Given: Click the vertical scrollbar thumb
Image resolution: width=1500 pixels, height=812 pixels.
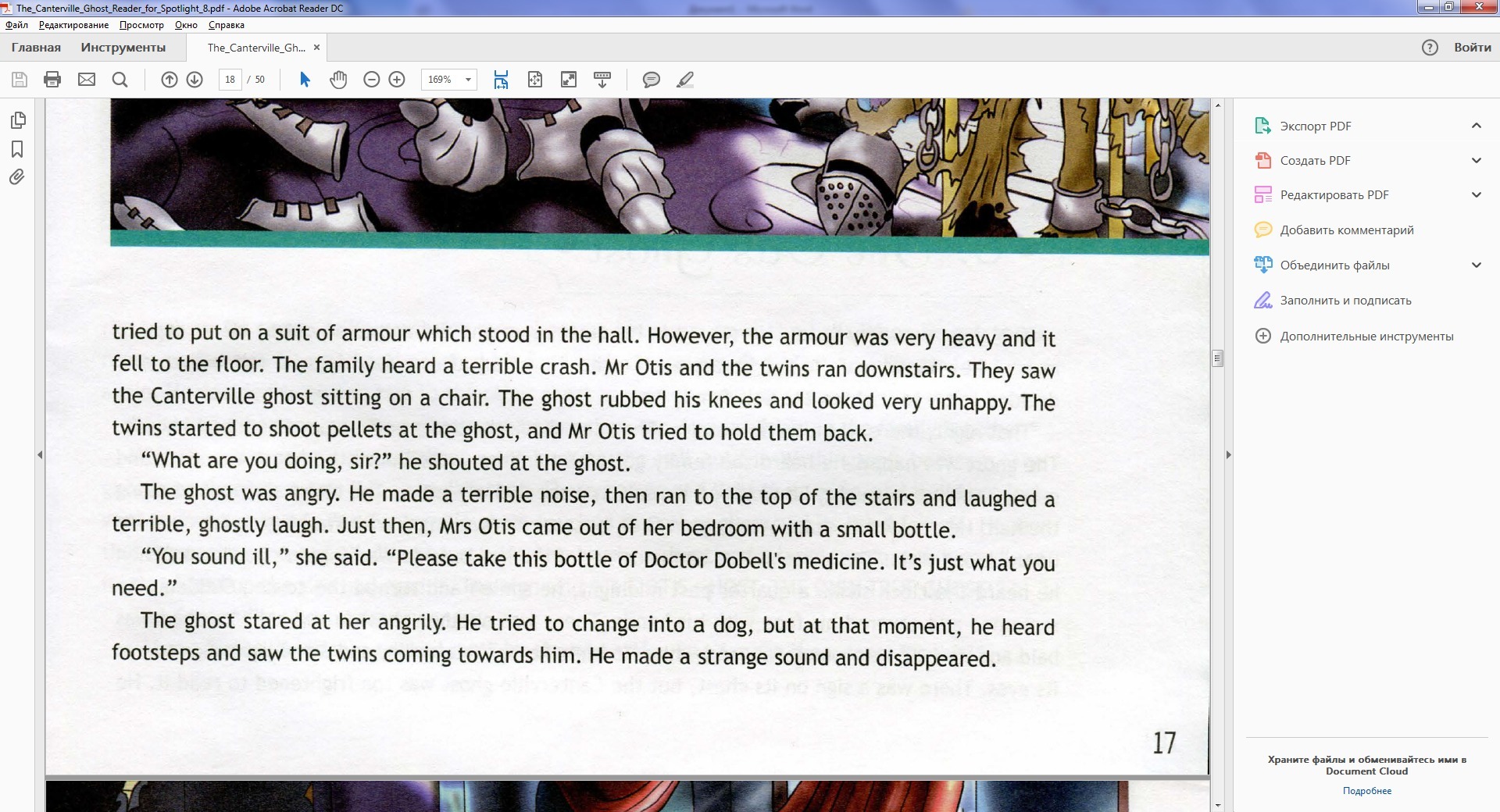Looking at the screenshot, I should coord(1217,358).
